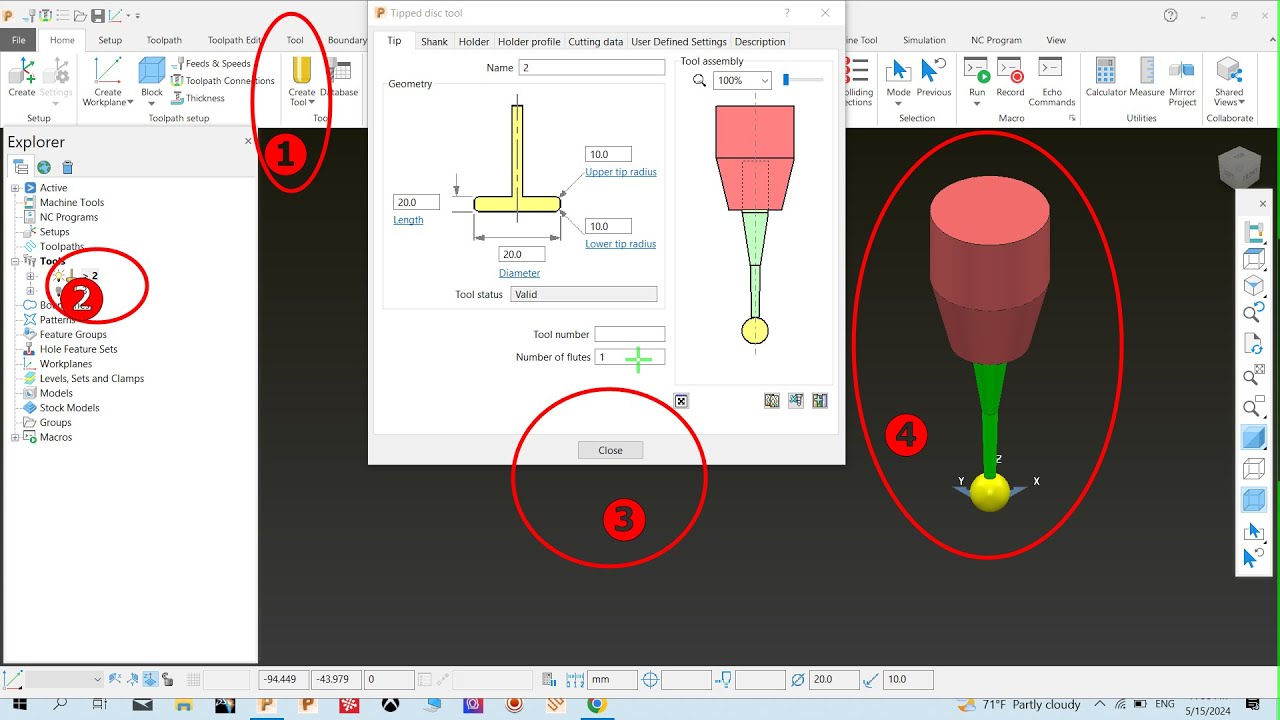Screen dimensions: 1280x720
Task: Switch to the Toolpath ribbon tab
Action: point(164,40)
